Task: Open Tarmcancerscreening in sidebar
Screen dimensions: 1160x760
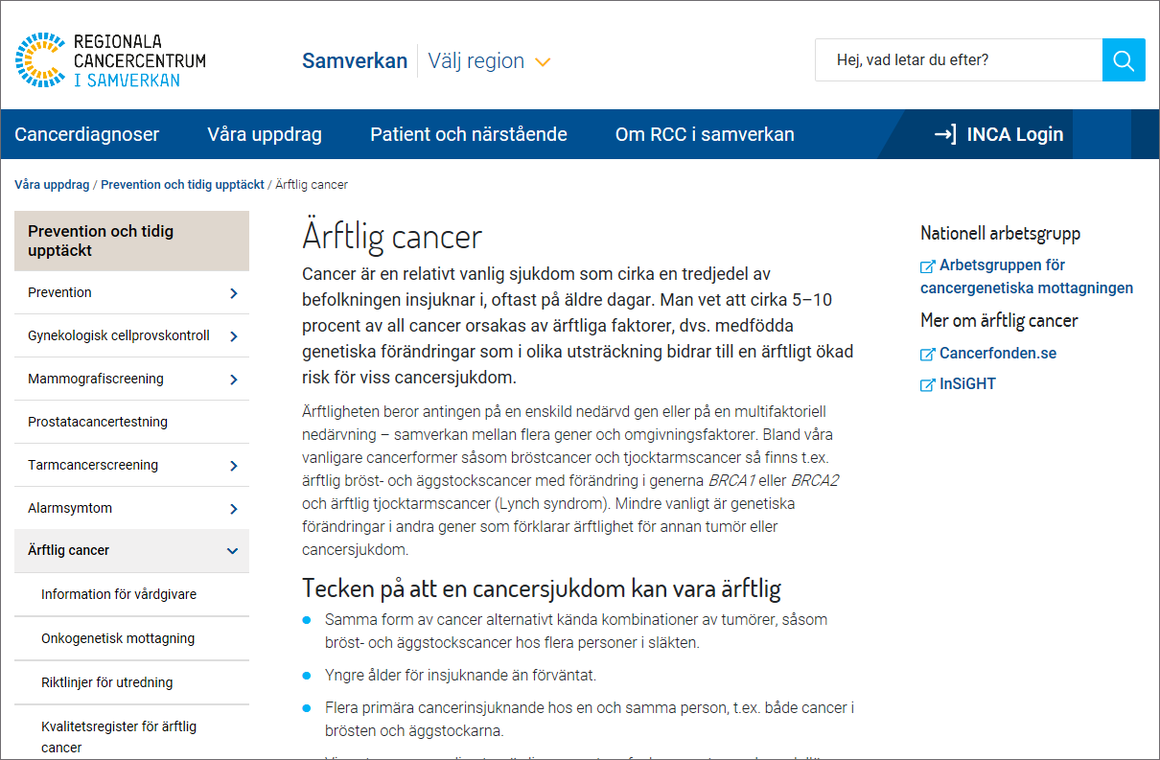Action: click(x=92, y=465)
